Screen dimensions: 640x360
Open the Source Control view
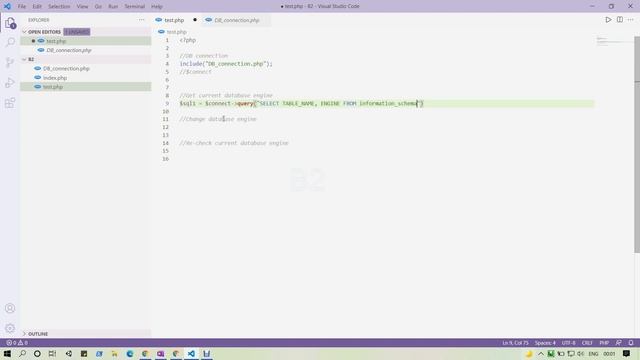click(x=10, y=62)
